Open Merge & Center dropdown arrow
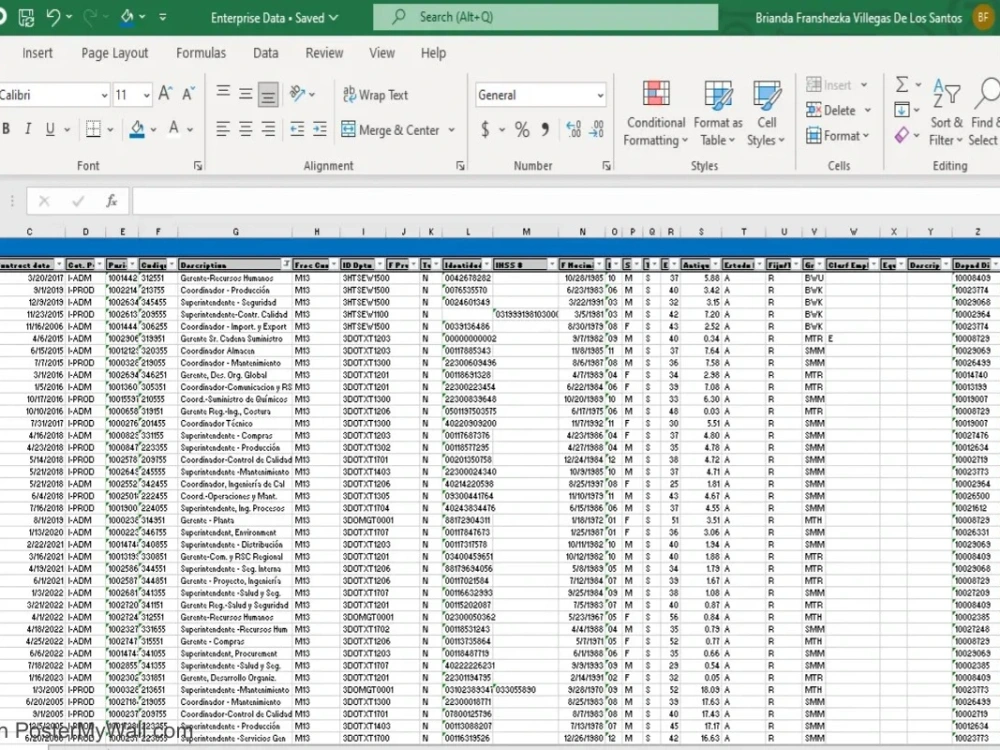Image resolution: width=1000 pixels, height=750 pixels. [452, 129]
